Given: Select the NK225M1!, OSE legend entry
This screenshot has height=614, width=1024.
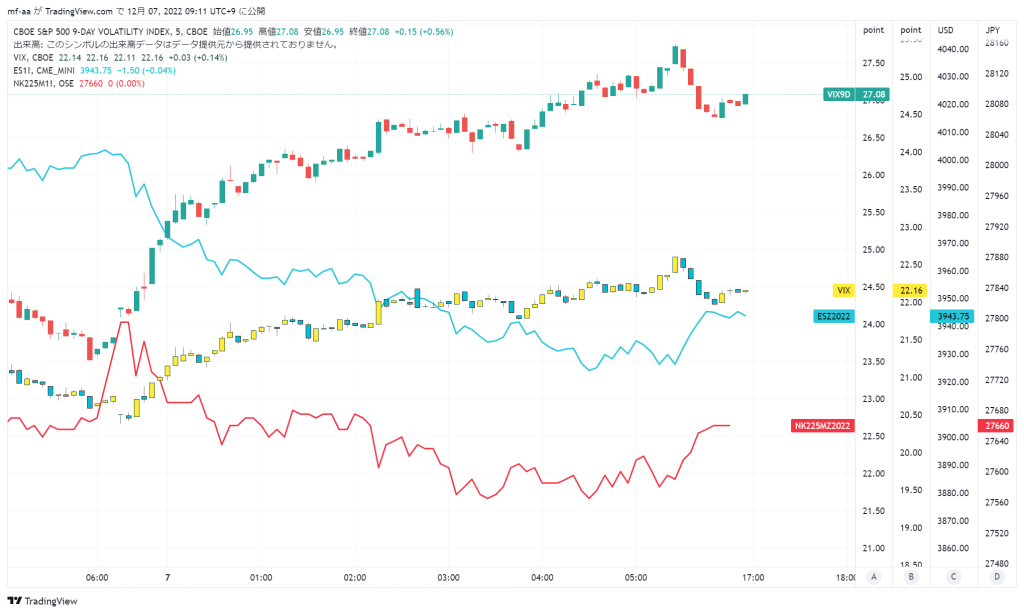Looking at the screenshot, I should (44, 84).
